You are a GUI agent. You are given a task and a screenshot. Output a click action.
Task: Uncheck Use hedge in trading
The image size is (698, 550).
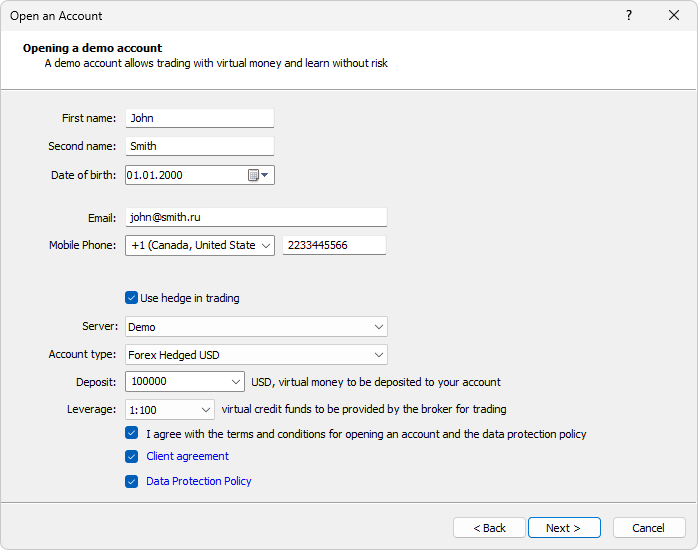click(x=131, y=298)
